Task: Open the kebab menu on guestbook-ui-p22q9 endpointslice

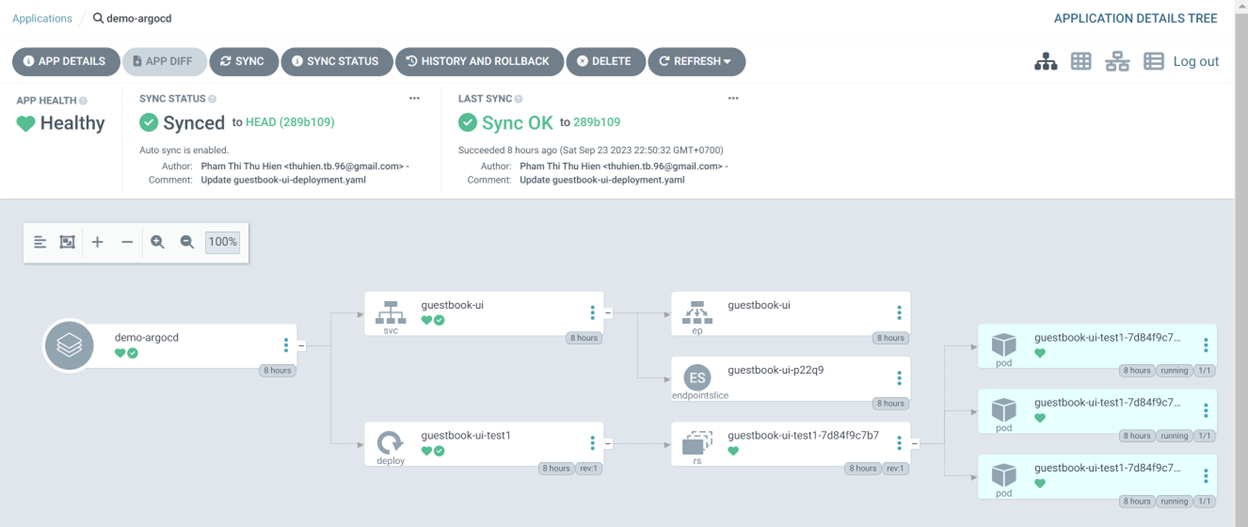Action: [x=899, y=378]
